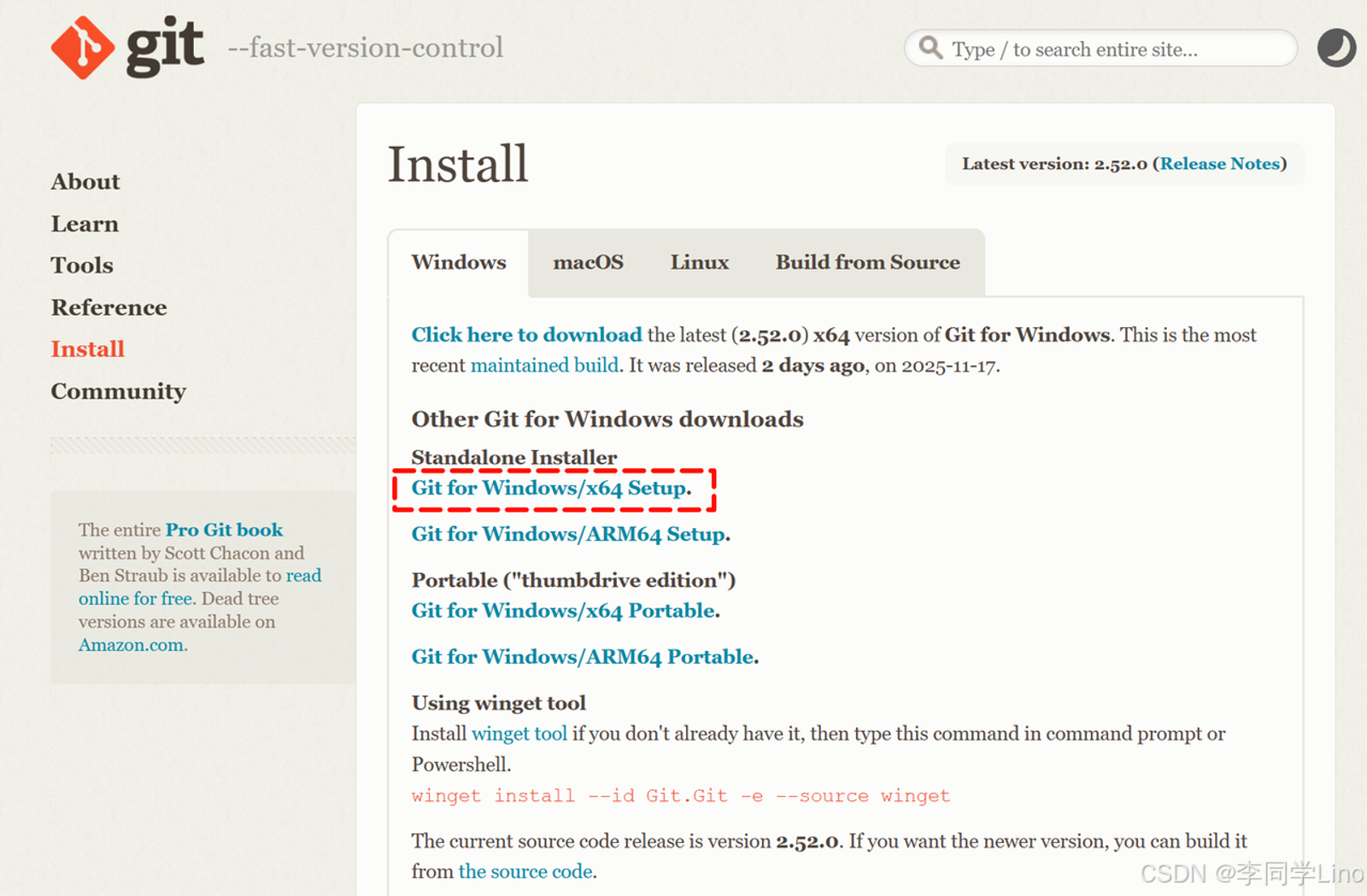
Task: Open the About page in the sidebar
Action: coord(85,182)
